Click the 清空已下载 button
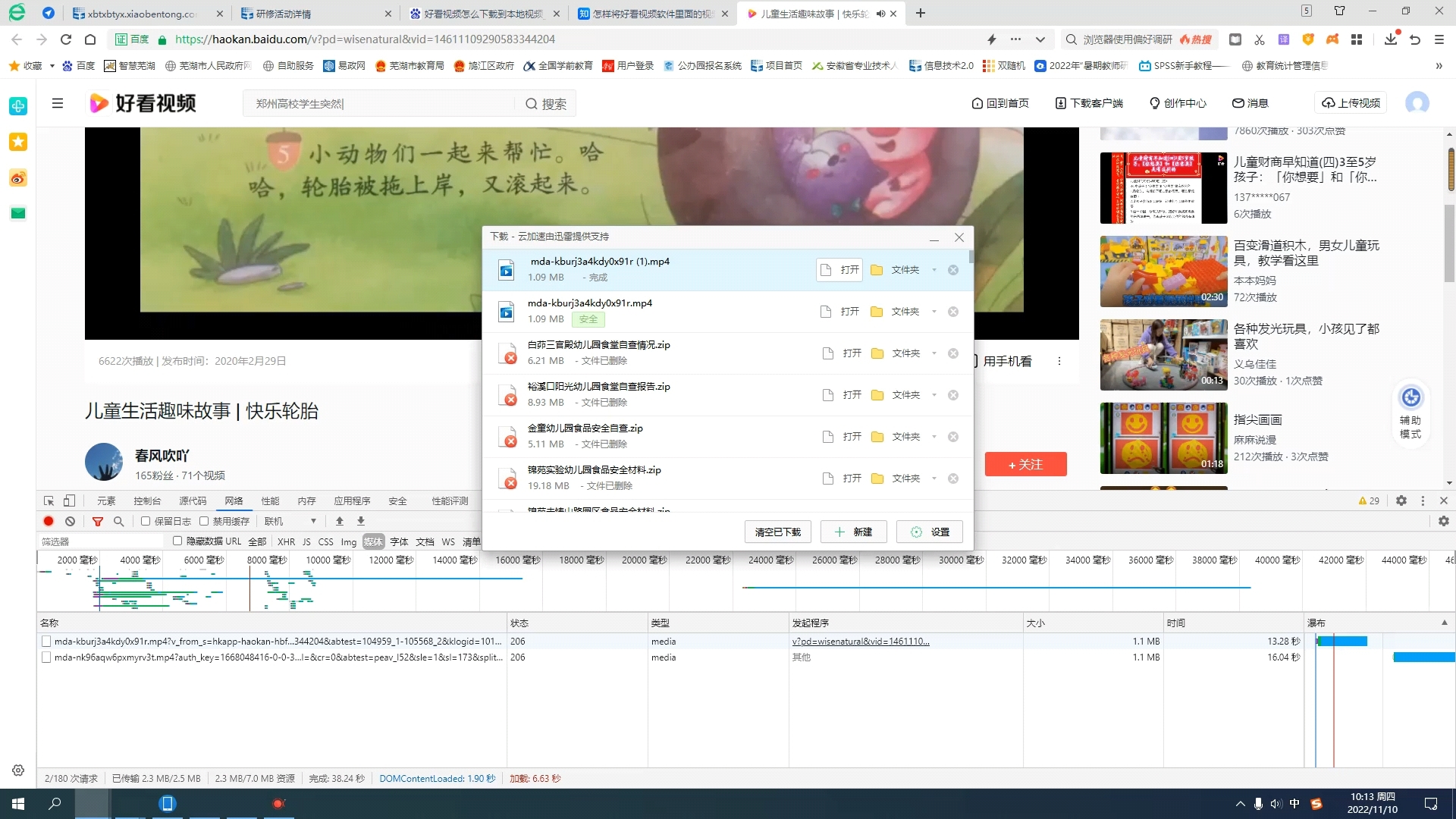Screen dimensions: 1456x819 point(777,532)
